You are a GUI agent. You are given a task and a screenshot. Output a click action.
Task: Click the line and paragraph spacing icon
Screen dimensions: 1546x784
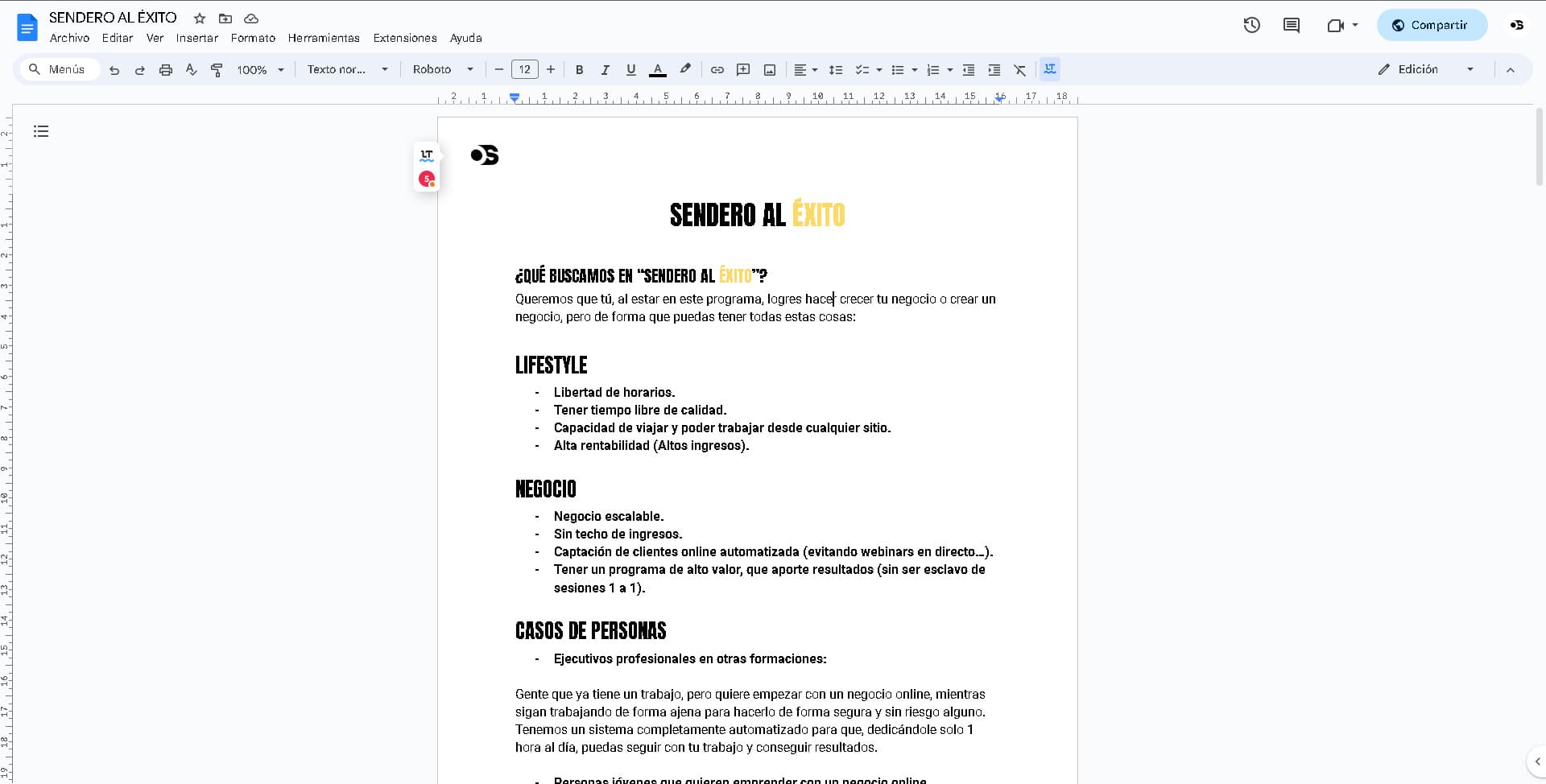pos(836,70)
